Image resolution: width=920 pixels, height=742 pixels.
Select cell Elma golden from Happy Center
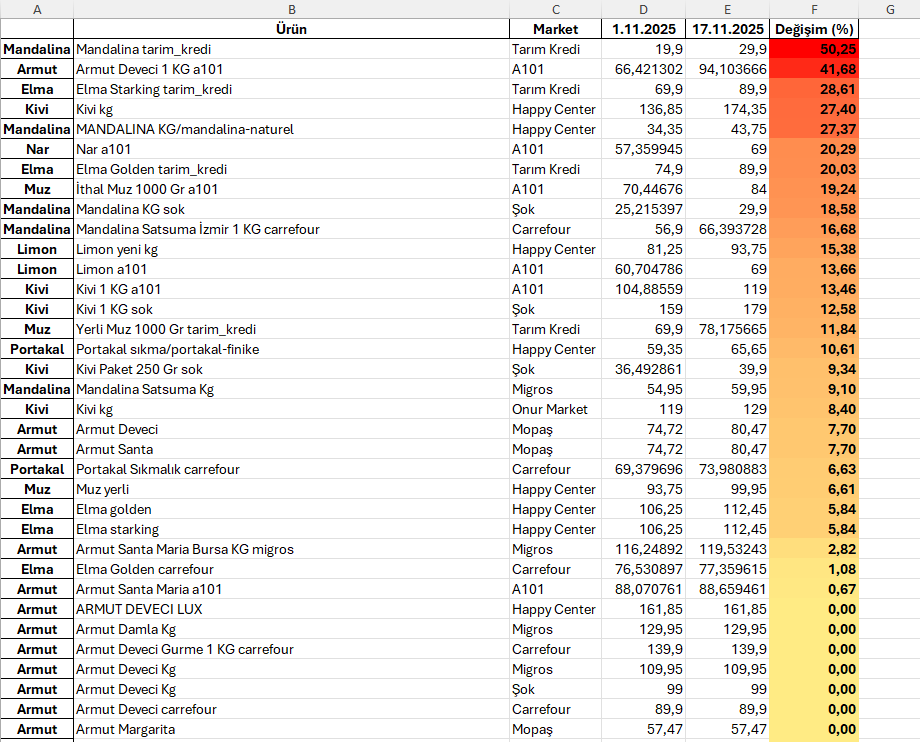(292, 509)
